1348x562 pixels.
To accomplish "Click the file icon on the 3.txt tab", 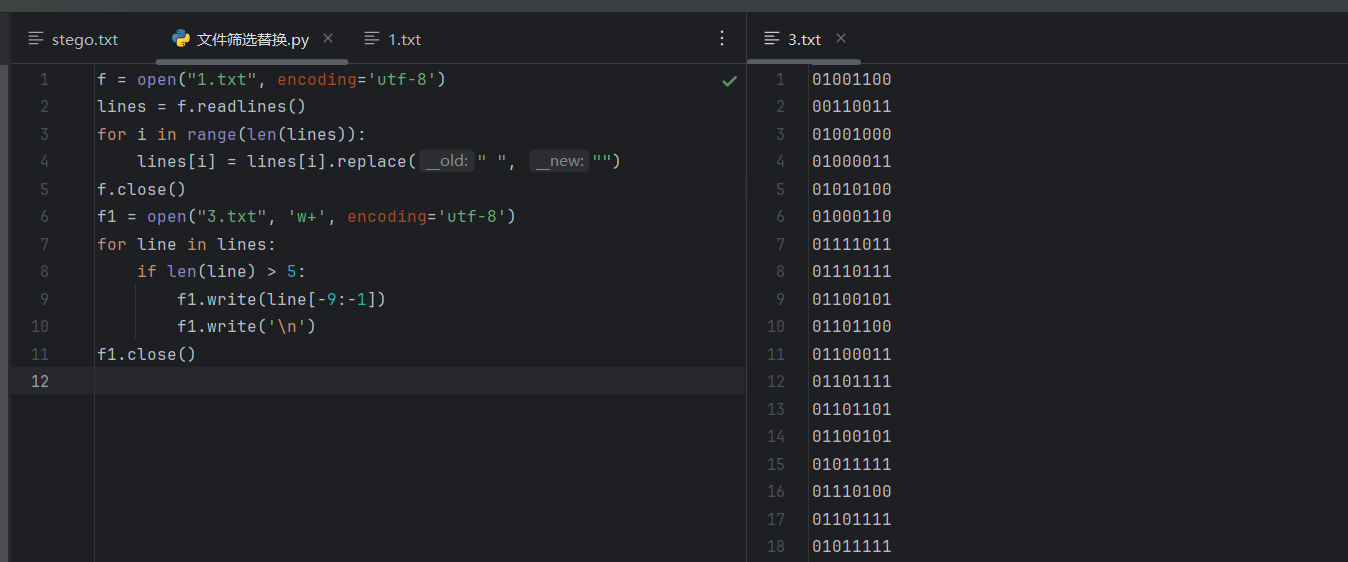I will coord(772,39).
